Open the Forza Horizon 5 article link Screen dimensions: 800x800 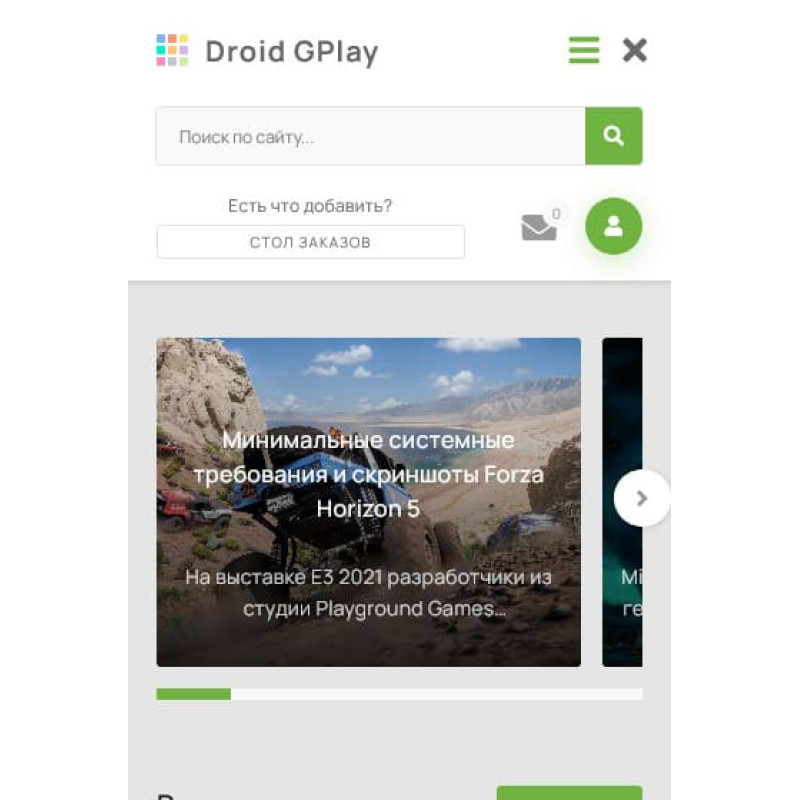368,477
